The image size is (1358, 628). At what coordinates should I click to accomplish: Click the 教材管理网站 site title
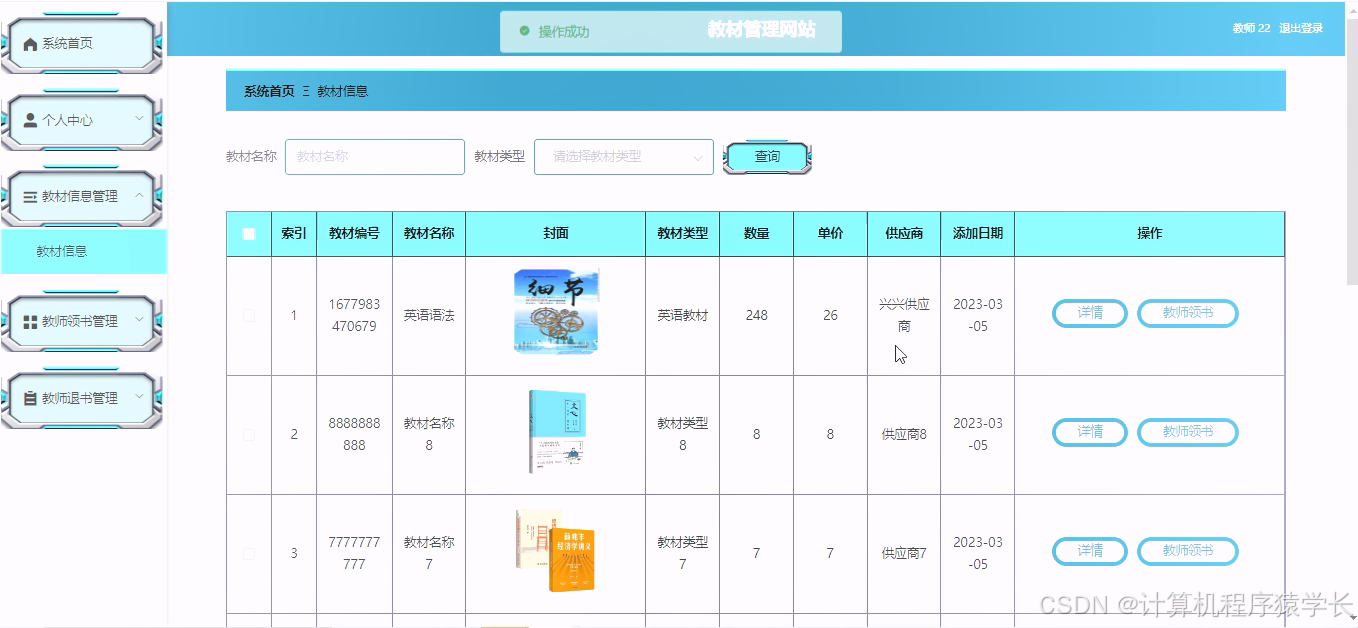click(762, 29)
